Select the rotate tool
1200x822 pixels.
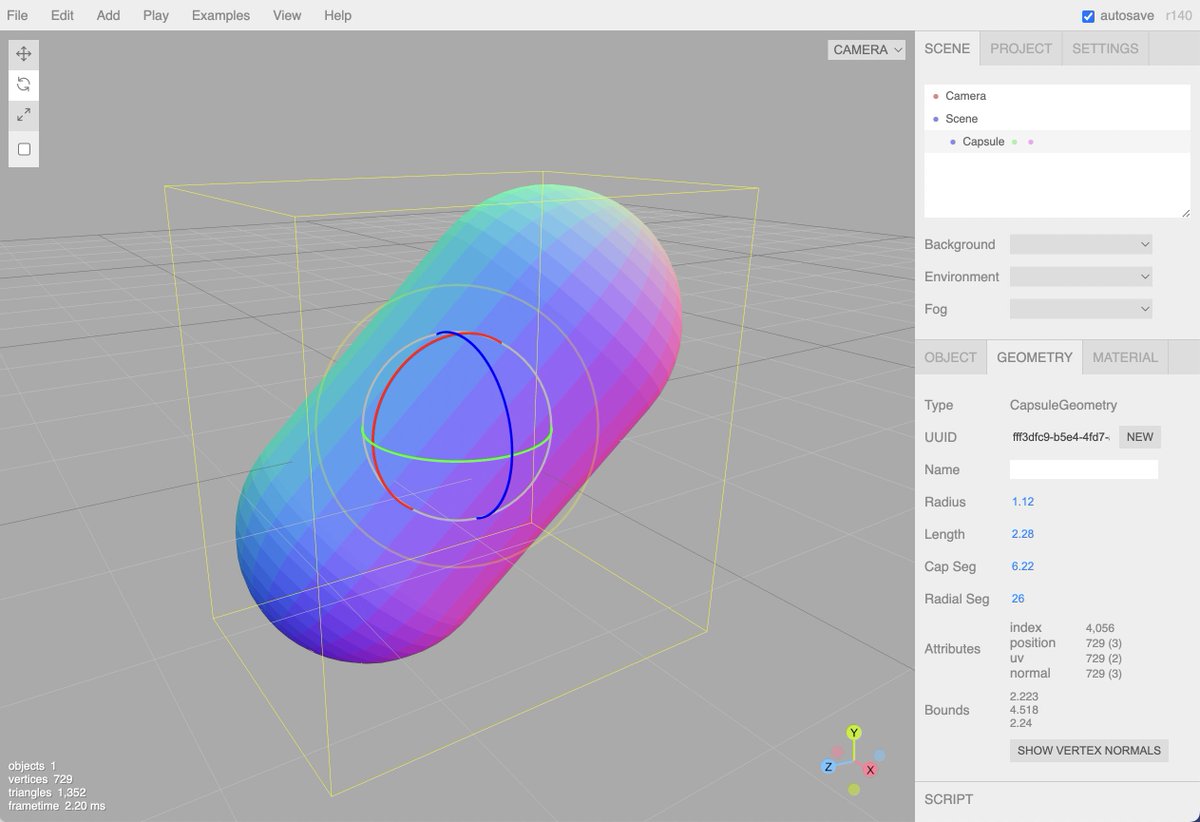pos(24,85)
